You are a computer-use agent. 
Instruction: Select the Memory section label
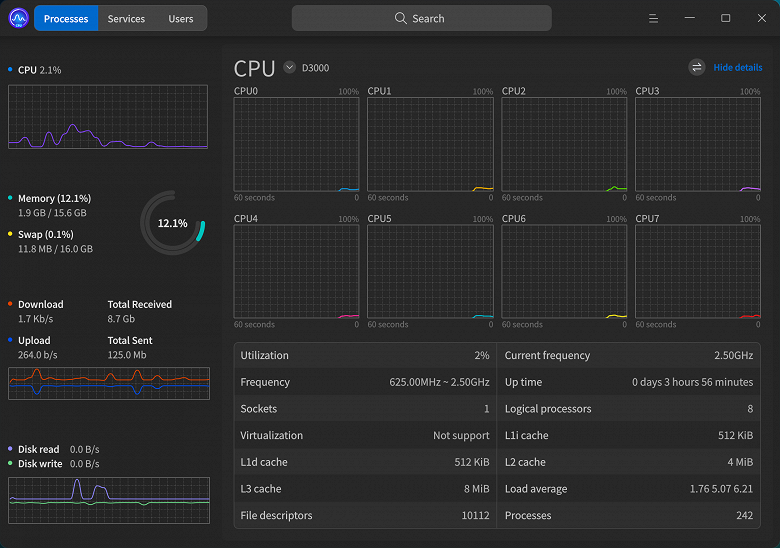pos(54,198)
